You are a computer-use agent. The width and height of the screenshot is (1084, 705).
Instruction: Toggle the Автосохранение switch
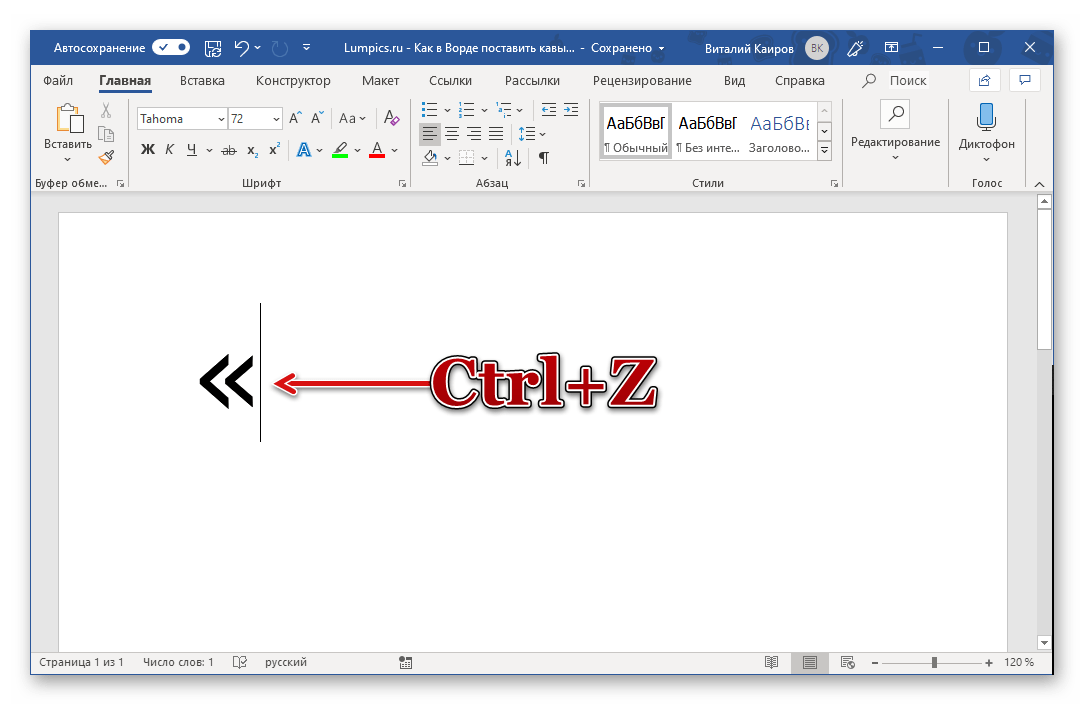coord(171,47)
